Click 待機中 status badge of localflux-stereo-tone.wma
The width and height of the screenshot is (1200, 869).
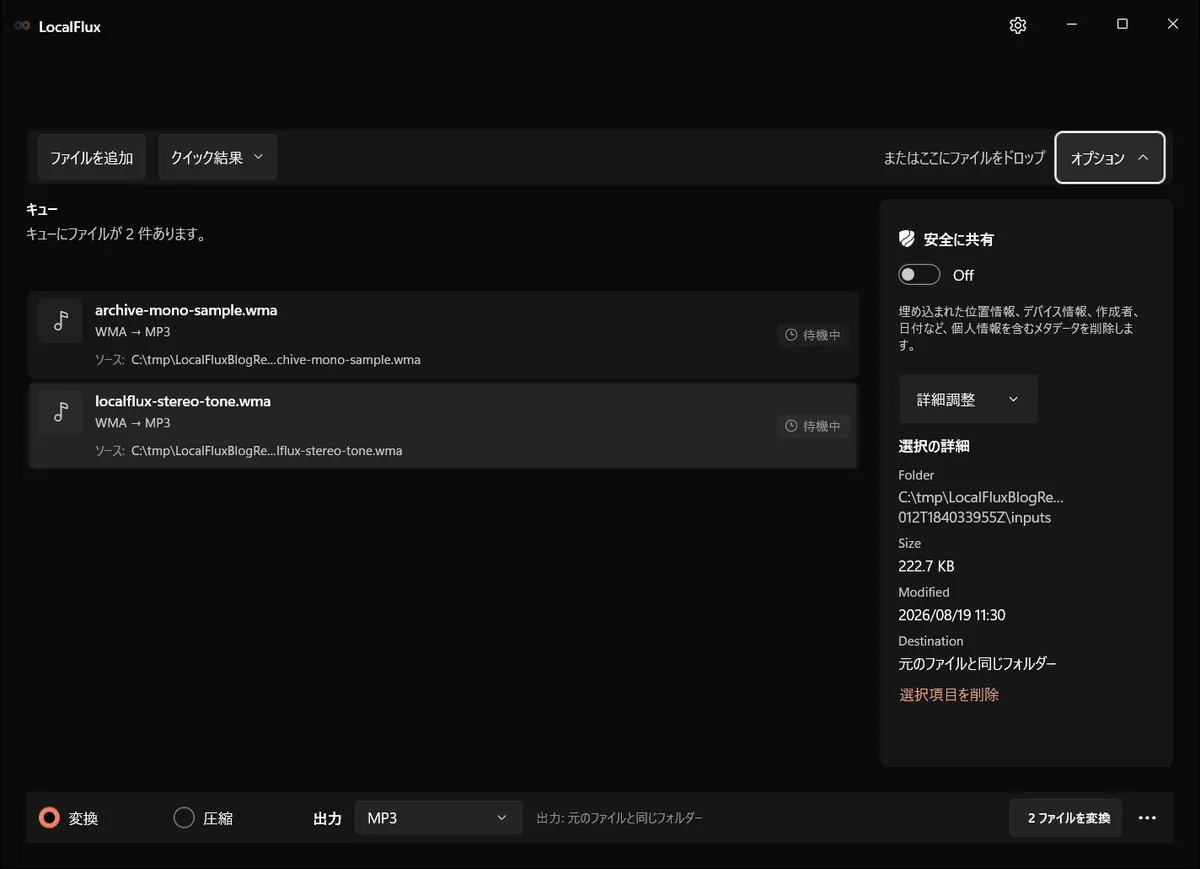[x=813, y=426]
